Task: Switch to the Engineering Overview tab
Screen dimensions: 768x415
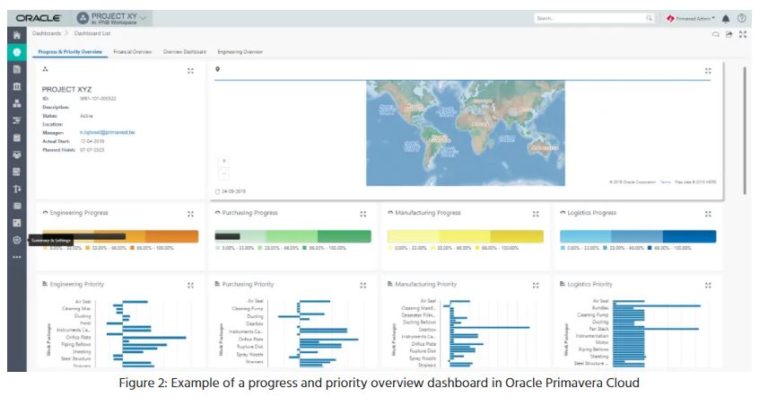Action: pyautogui.click(x=240, y=51)
